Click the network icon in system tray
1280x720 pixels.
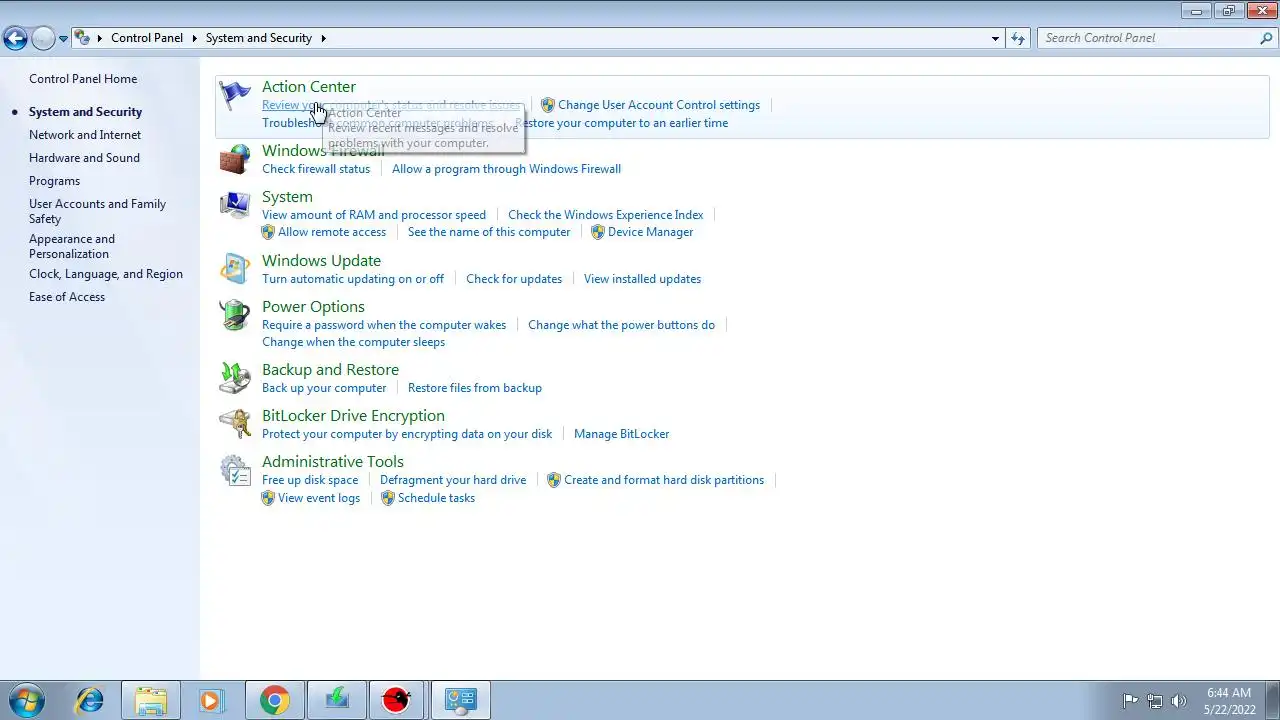point(1155,701)
